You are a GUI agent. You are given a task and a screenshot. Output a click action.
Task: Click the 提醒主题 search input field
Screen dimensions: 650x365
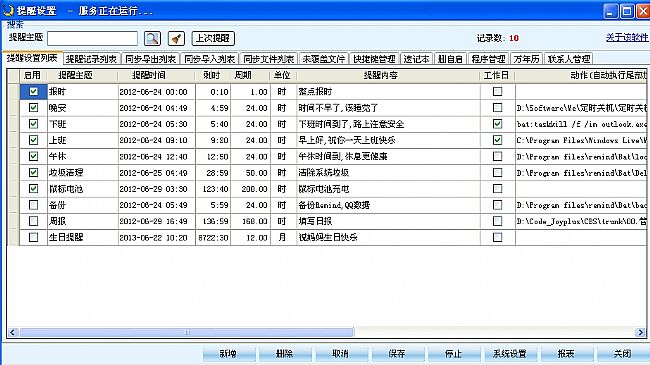(x=92, y=39)
